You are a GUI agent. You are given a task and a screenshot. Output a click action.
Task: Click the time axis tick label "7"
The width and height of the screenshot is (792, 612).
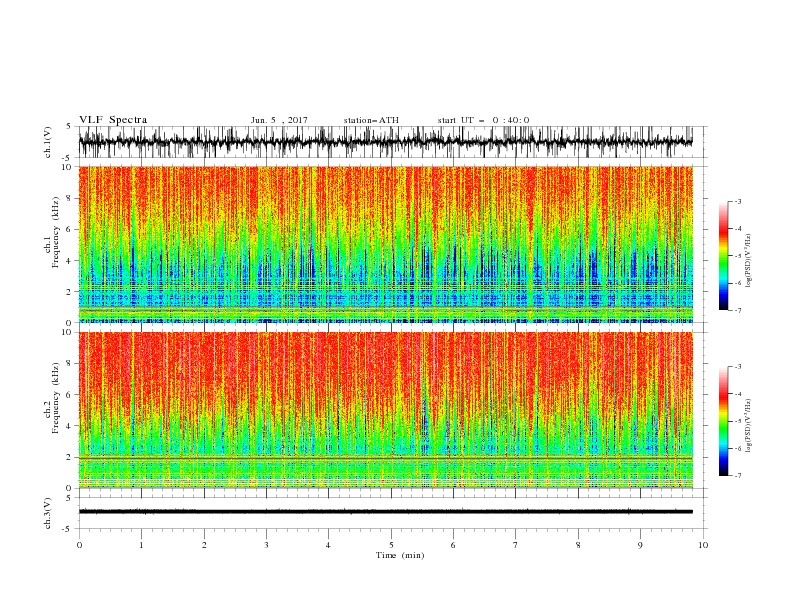(x=516, y=545)
